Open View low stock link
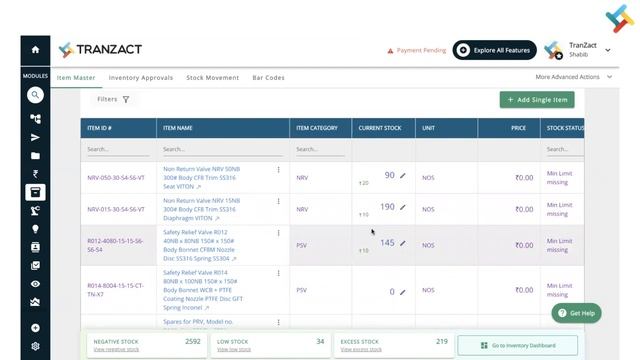The height and width of the screenshot is (360, 640). (x=234, y=350)
